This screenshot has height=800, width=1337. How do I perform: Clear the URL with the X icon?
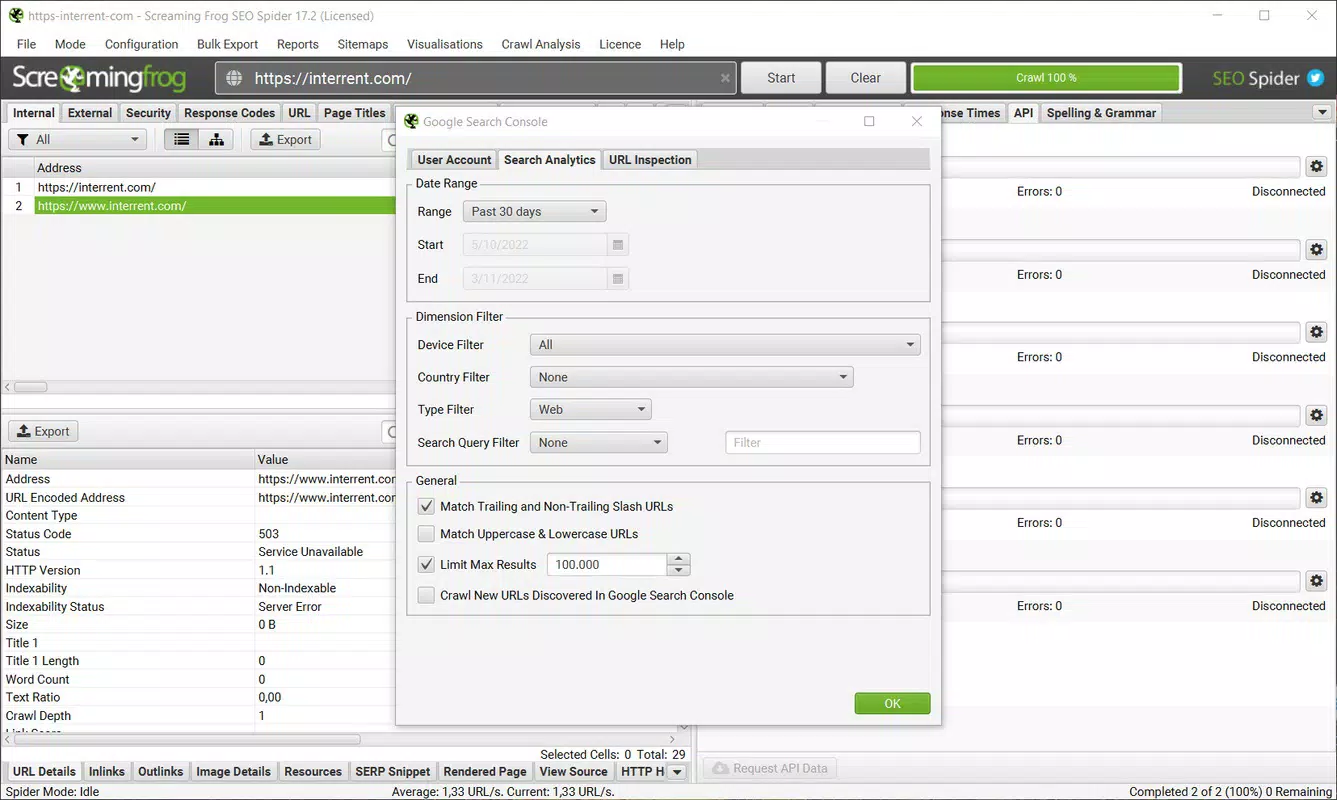click(x=725, y=78)
